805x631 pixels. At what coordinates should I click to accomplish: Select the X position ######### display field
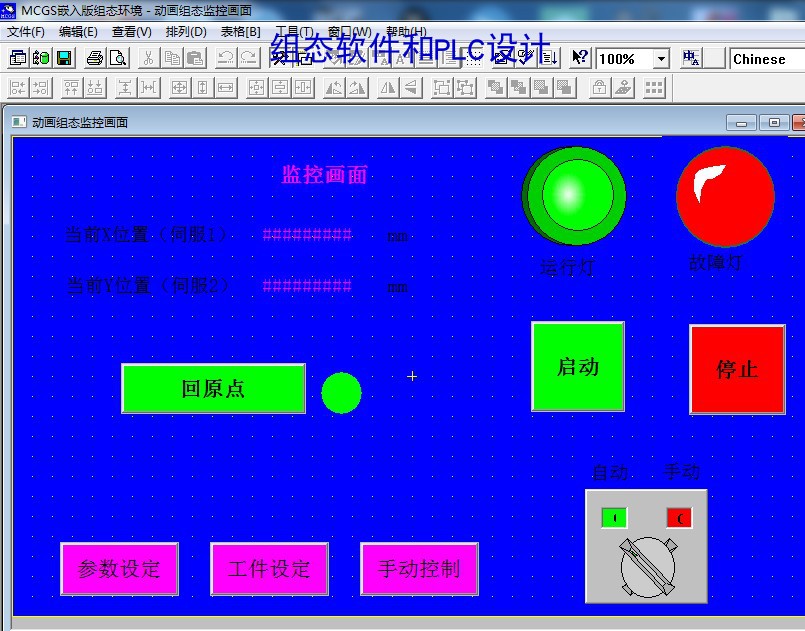coord(307,235)
